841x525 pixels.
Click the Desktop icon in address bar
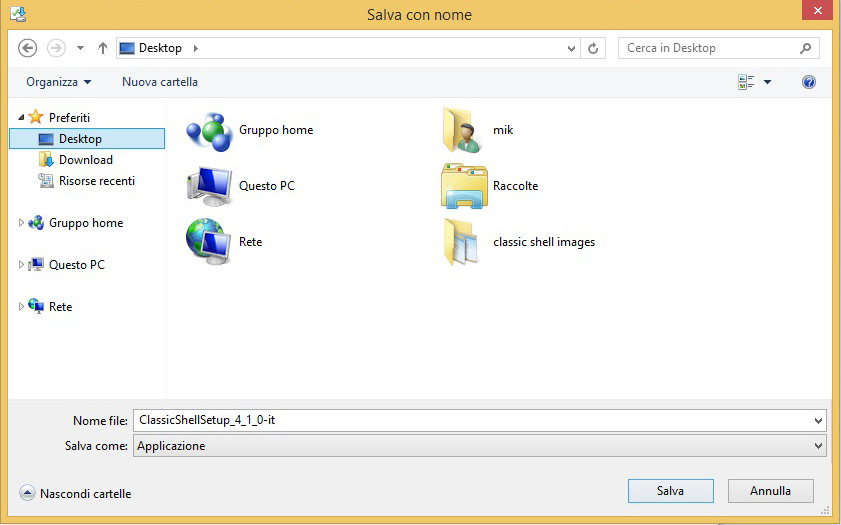click(x=127, y=48)
